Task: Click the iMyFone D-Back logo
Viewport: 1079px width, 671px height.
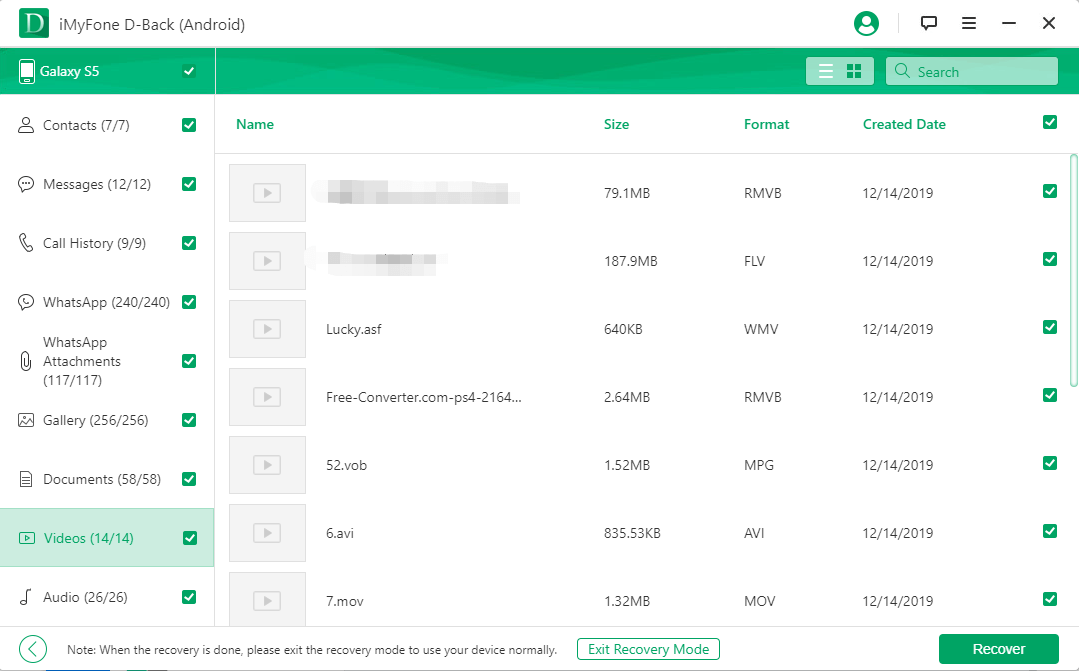Action: (x=34, y=23)
